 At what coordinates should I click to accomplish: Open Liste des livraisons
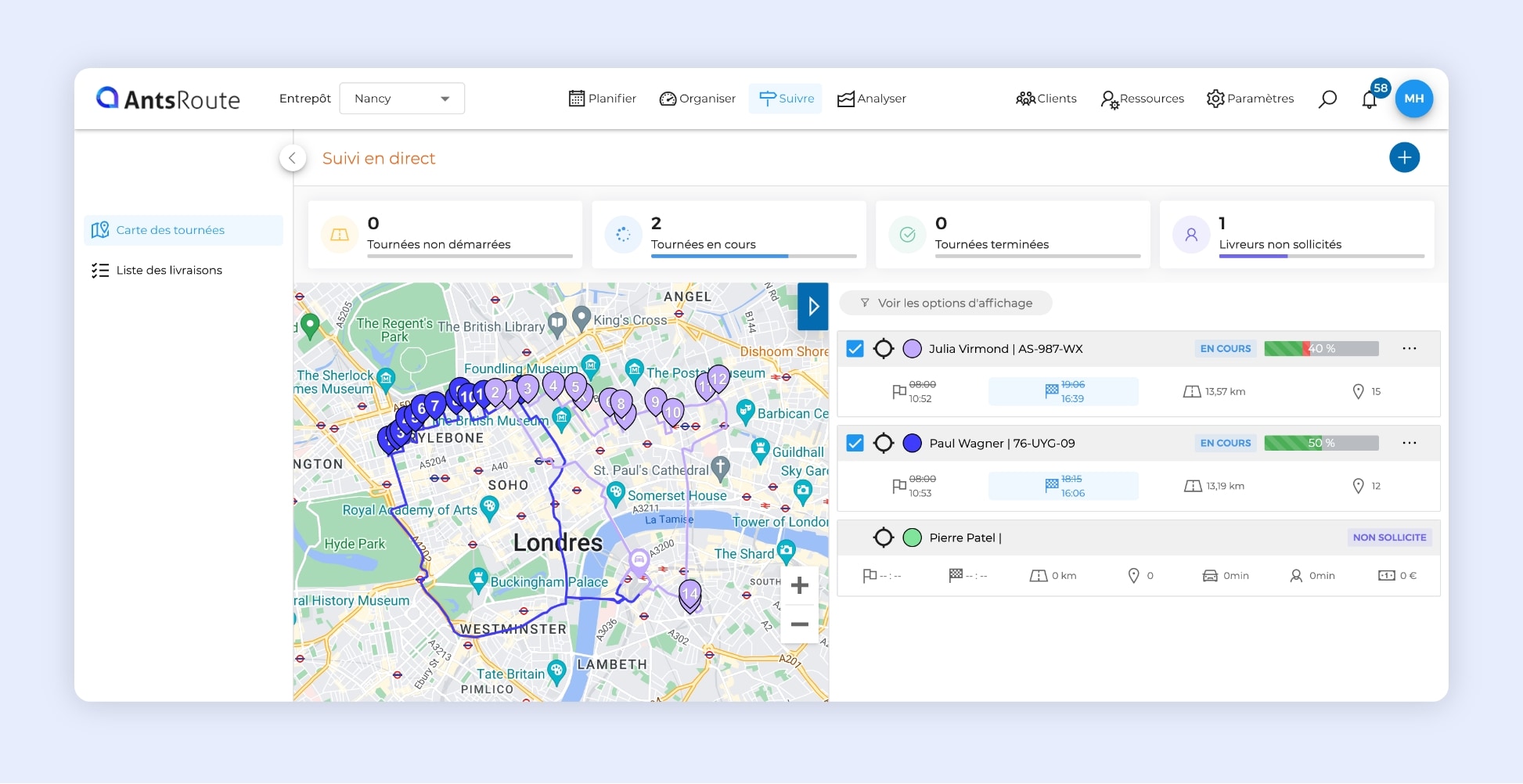coord(169,270)
